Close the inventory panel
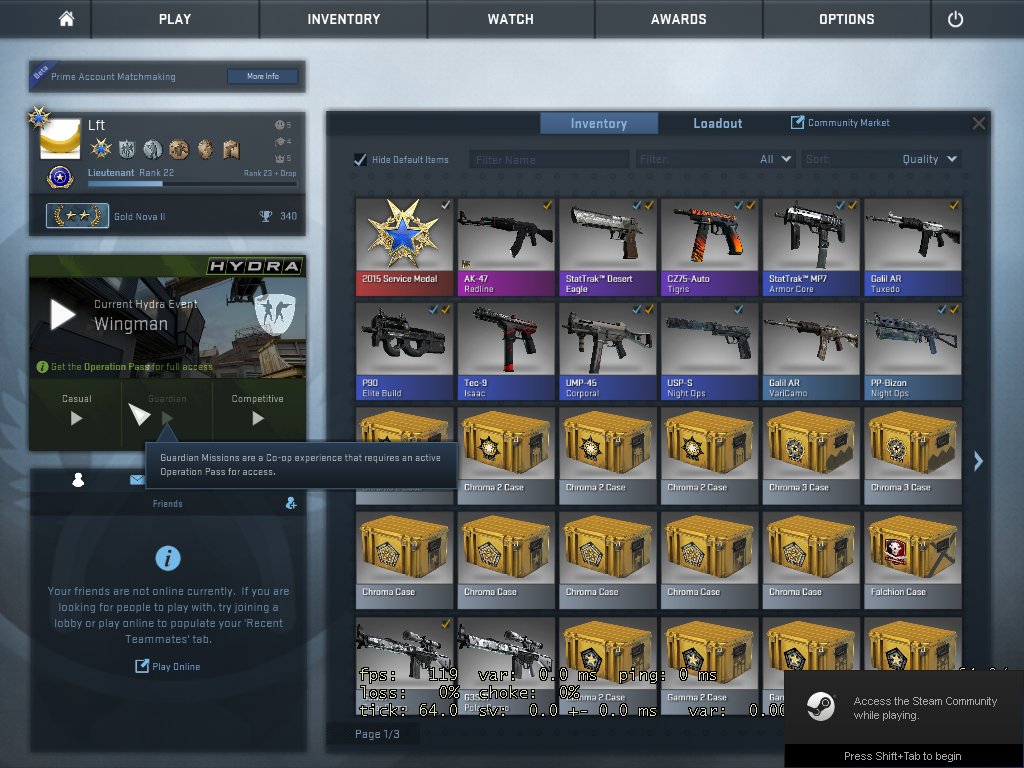1024x768 pixels. (x=978, y=123)
